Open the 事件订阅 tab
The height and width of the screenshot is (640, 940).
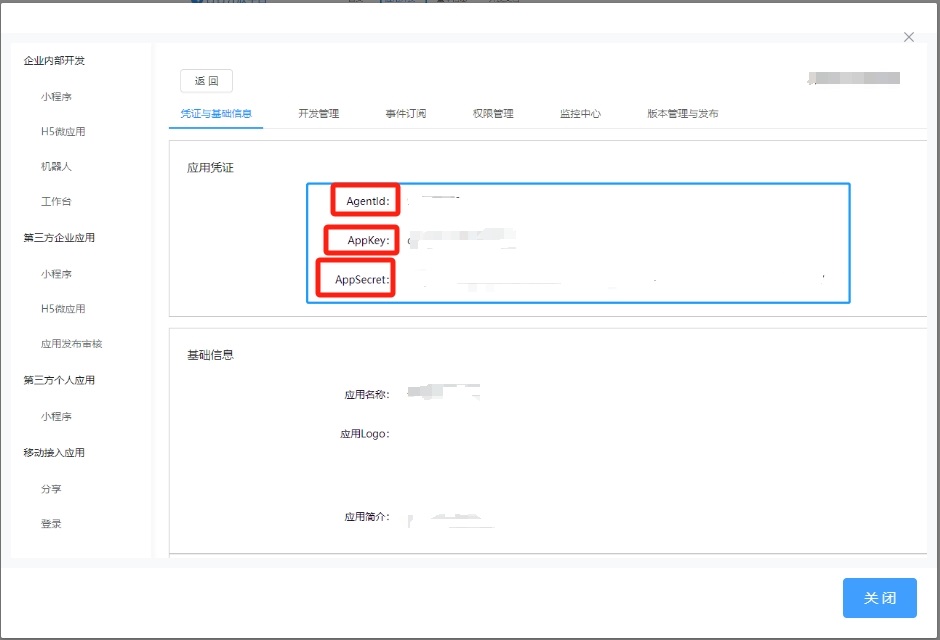[406, 114]
